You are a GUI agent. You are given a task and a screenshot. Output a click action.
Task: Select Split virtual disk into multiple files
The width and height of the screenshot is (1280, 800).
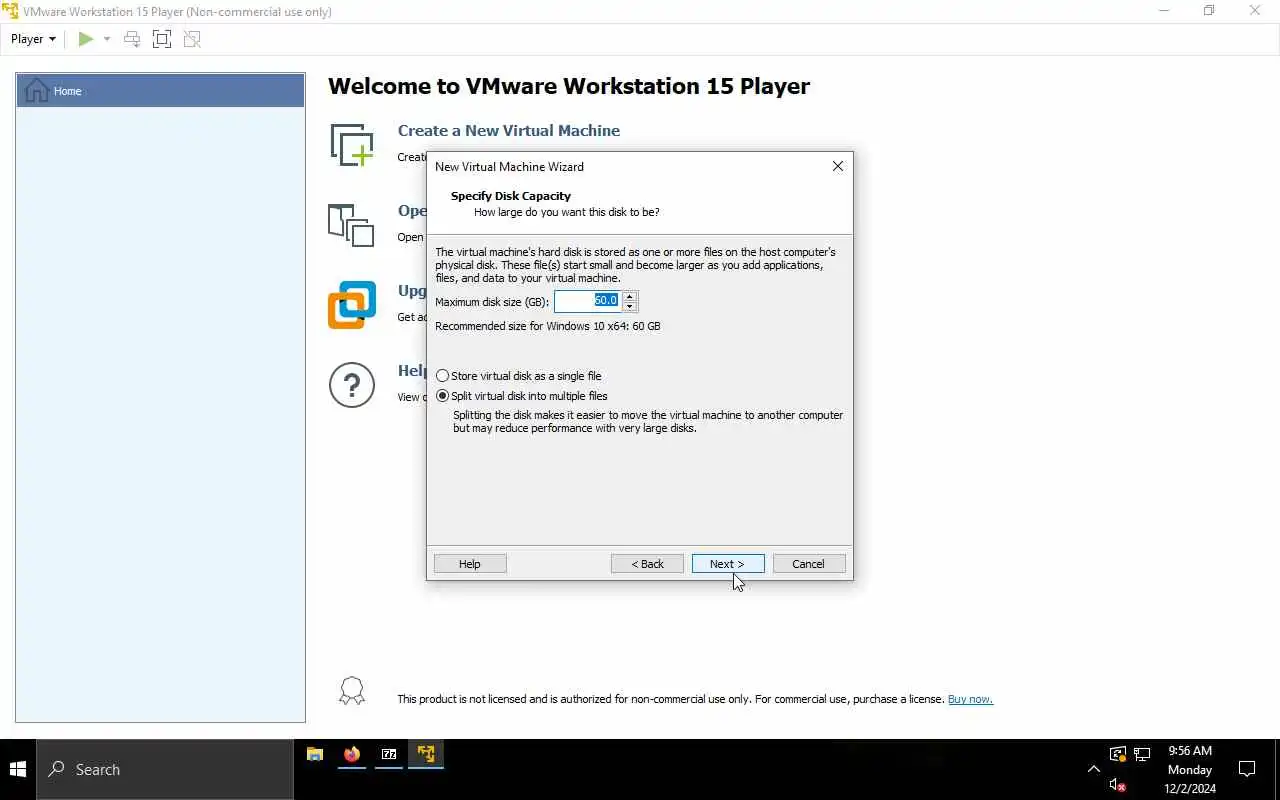[x=522, y=396]
